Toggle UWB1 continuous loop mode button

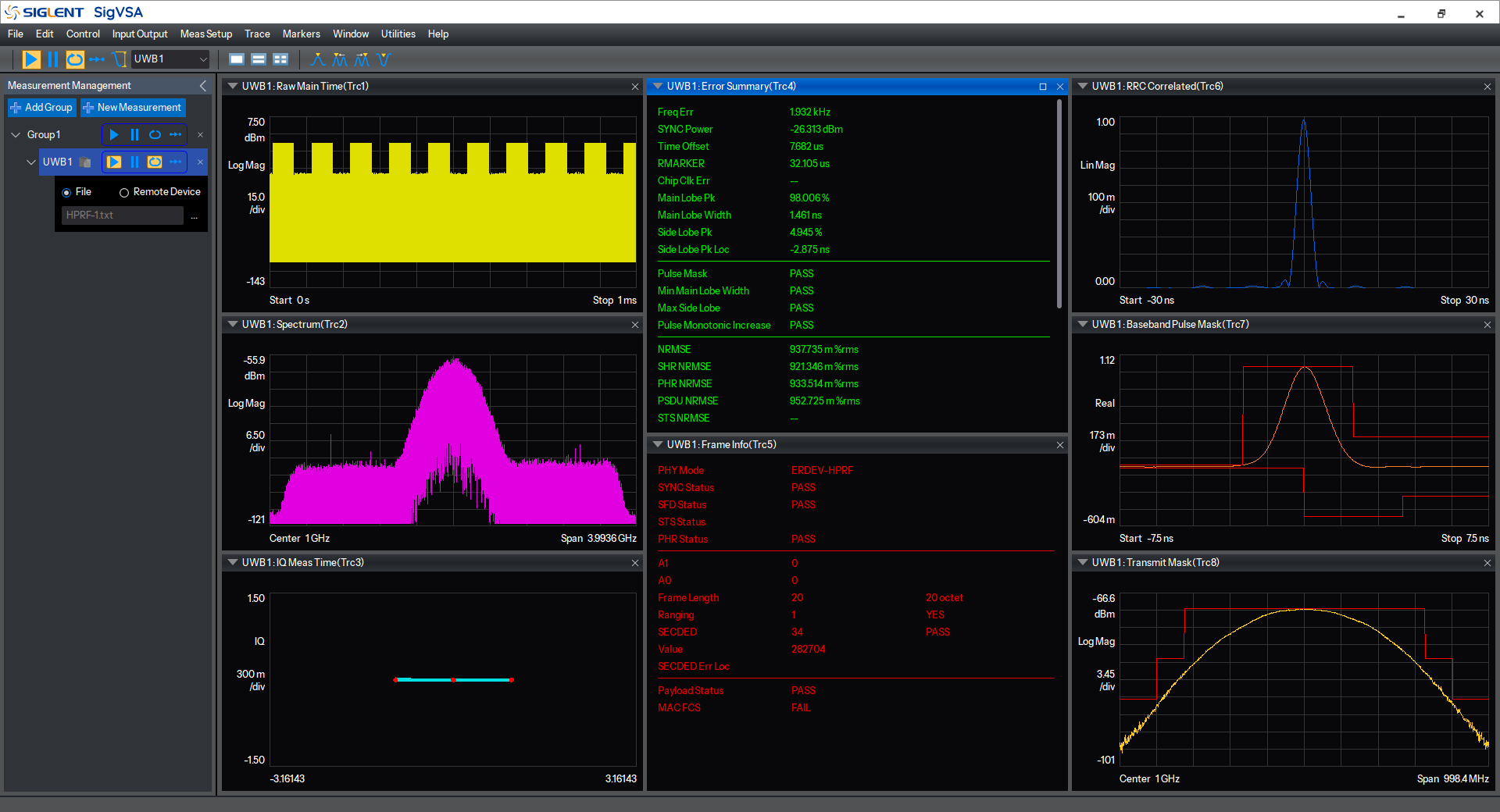tap(155, 162)
